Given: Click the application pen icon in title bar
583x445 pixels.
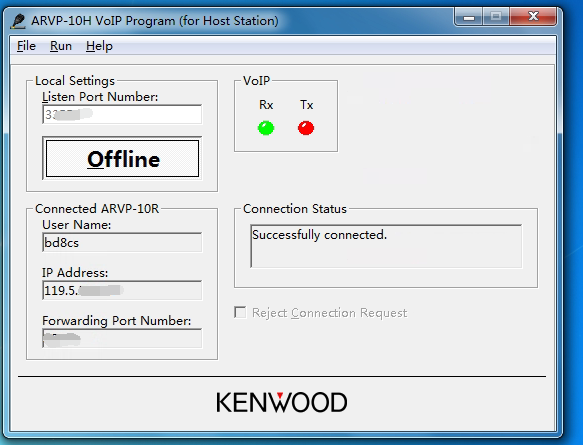Looking at the screenshot, I should click(x=17, y=21).
